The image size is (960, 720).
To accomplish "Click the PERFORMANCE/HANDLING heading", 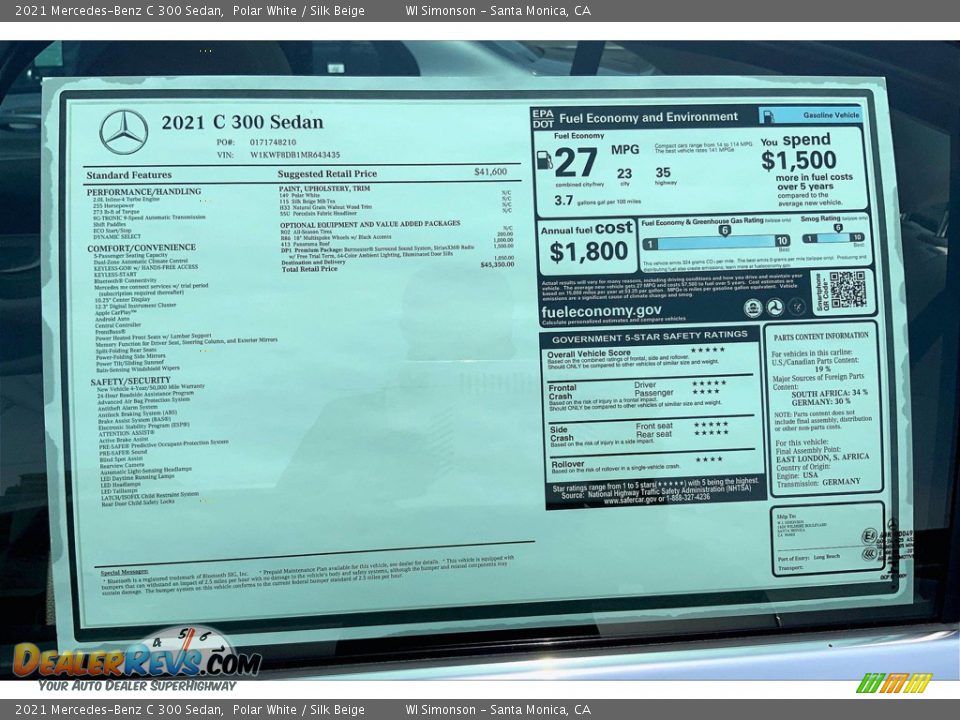I will (x=144, y=192).
